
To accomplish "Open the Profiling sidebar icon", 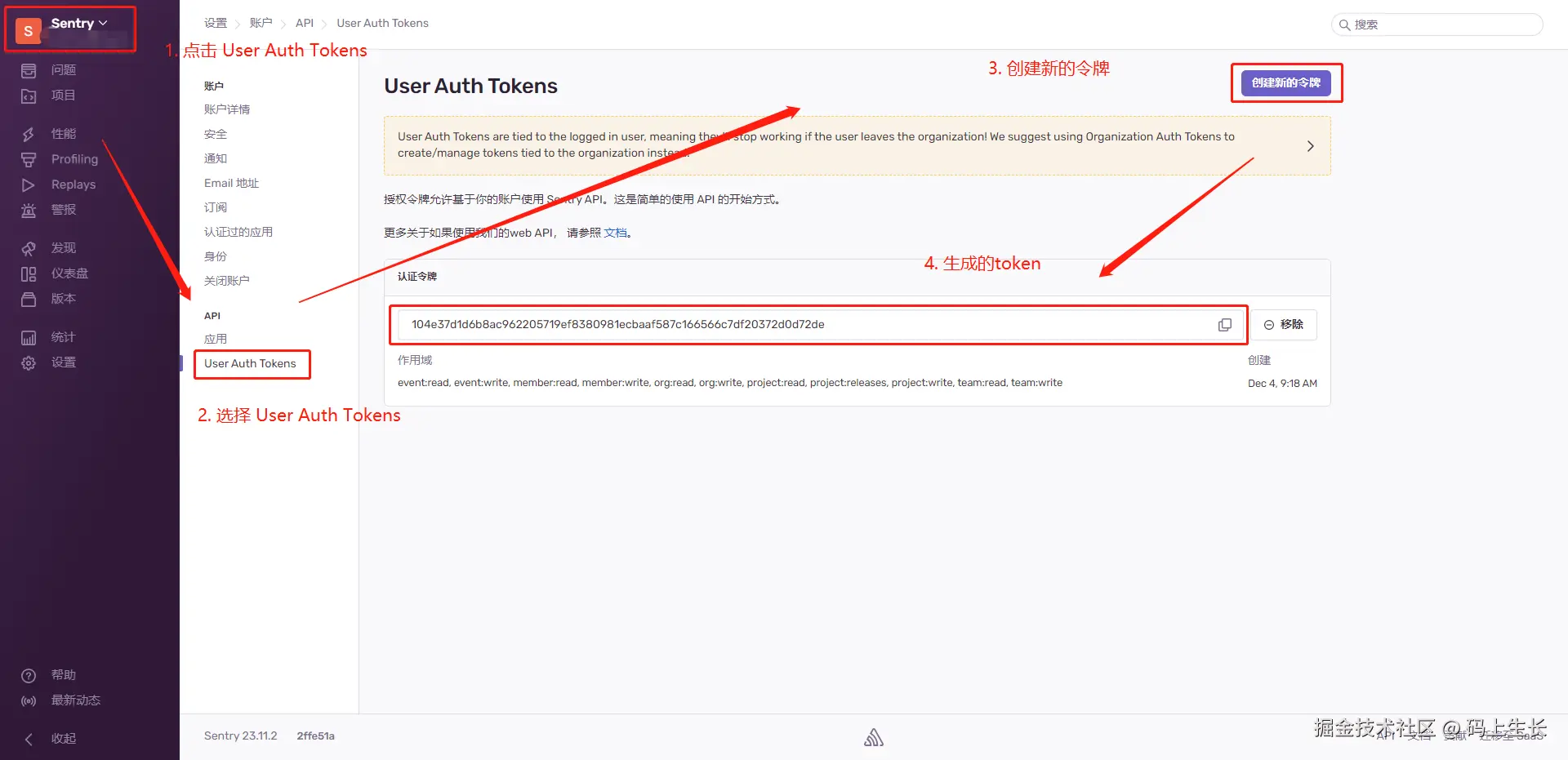I will 29,159.
